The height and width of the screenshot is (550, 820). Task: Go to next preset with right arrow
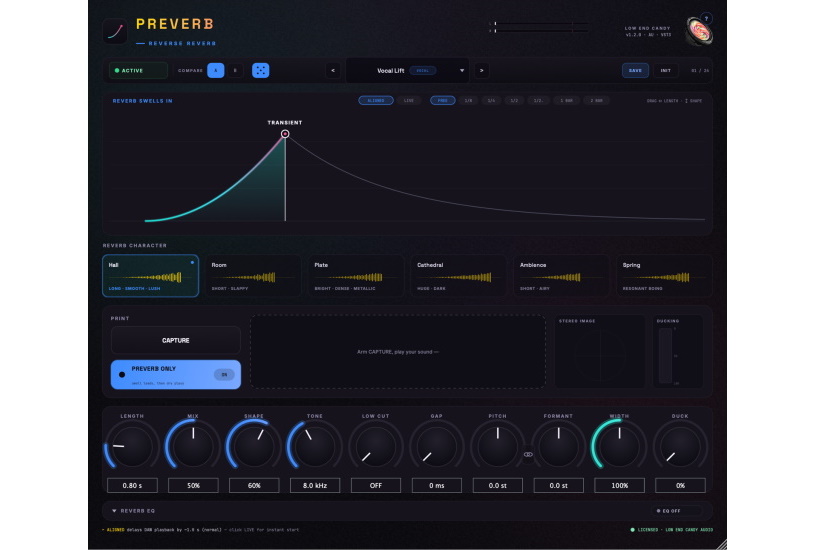(482, 70)
